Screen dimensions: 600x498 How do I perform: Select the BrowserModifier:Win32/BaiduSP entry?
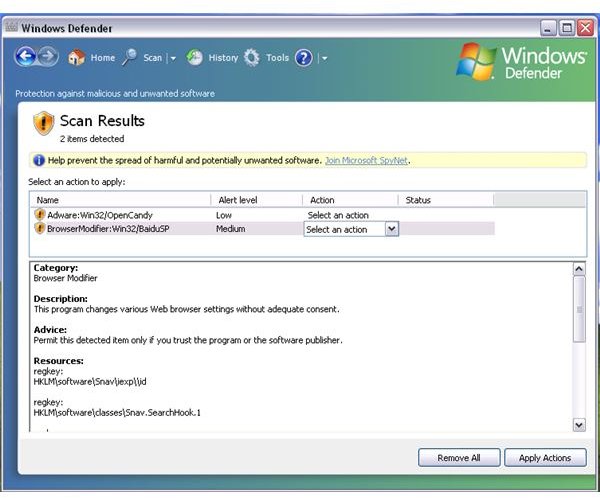point(108,229)
